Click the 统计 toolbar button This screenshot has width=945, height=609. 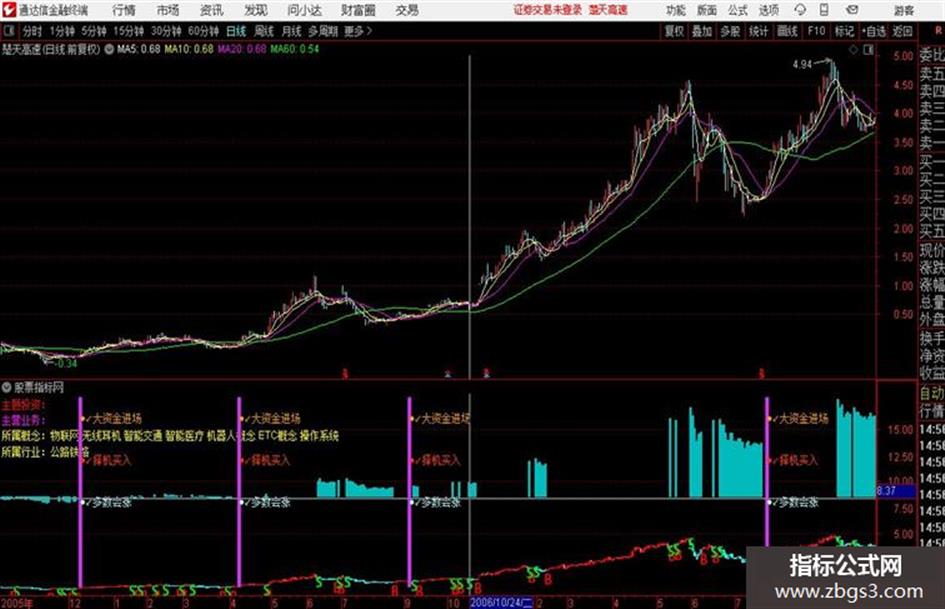tap(758, 31)
